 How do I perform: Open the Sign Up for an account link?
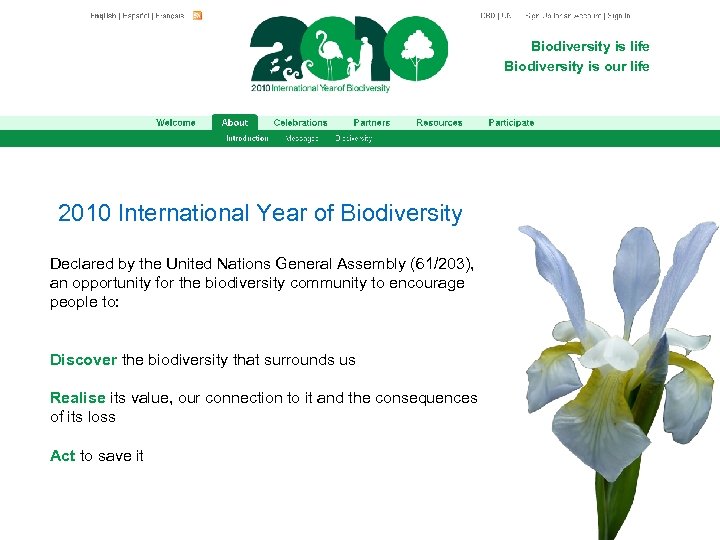pyautogui.click(x=563, y=16)
